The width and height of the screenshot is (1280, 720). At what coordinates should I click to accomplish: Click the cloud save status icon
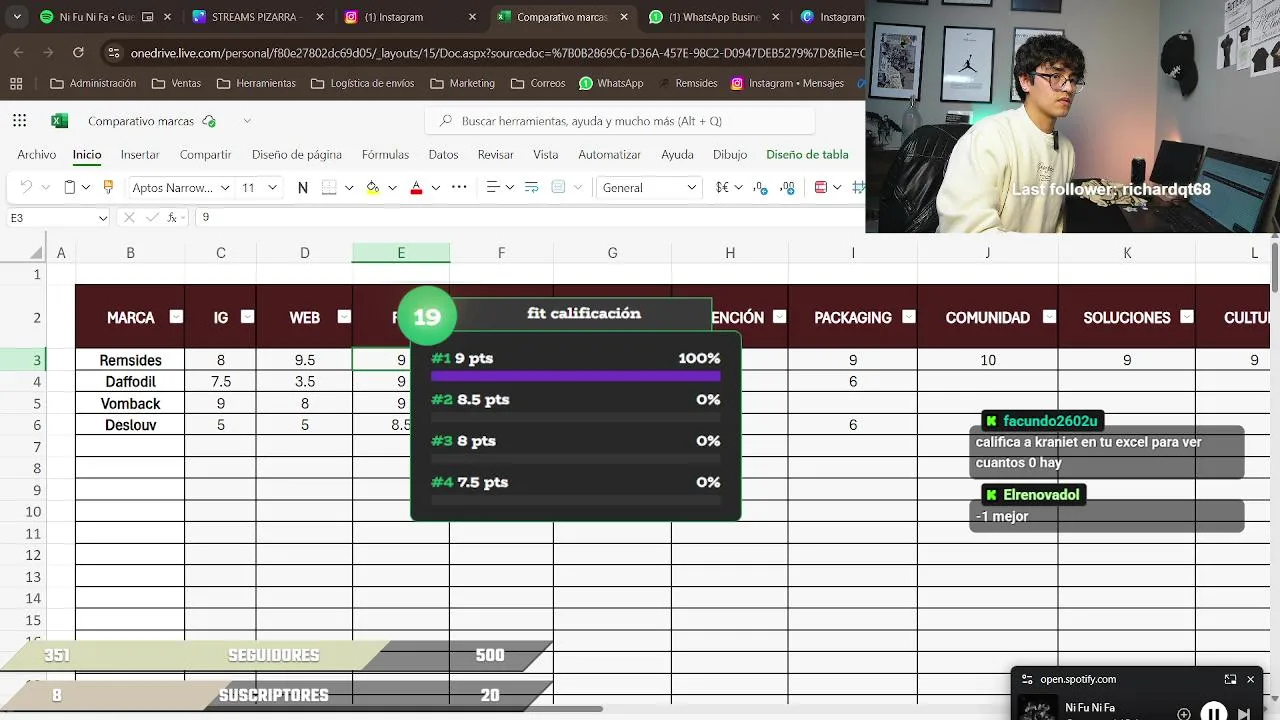[x=209, y=121]
